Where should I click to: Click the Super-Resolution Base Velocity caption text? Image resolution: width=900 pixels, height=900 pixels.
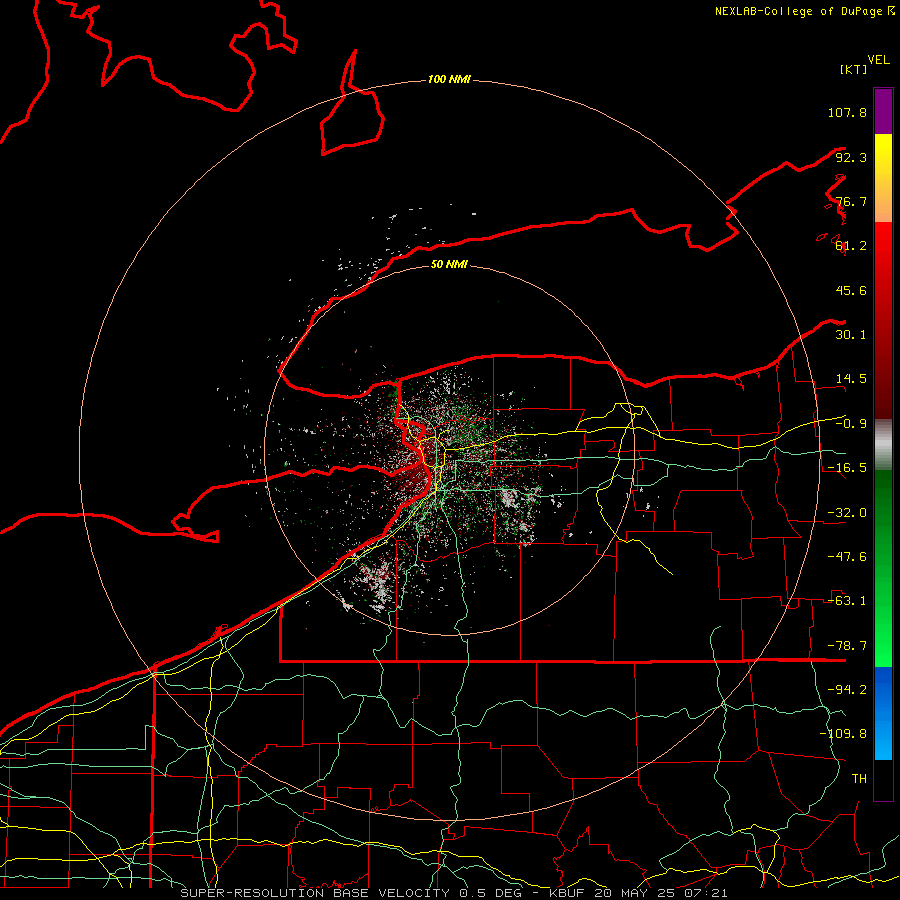pos(454,893)
